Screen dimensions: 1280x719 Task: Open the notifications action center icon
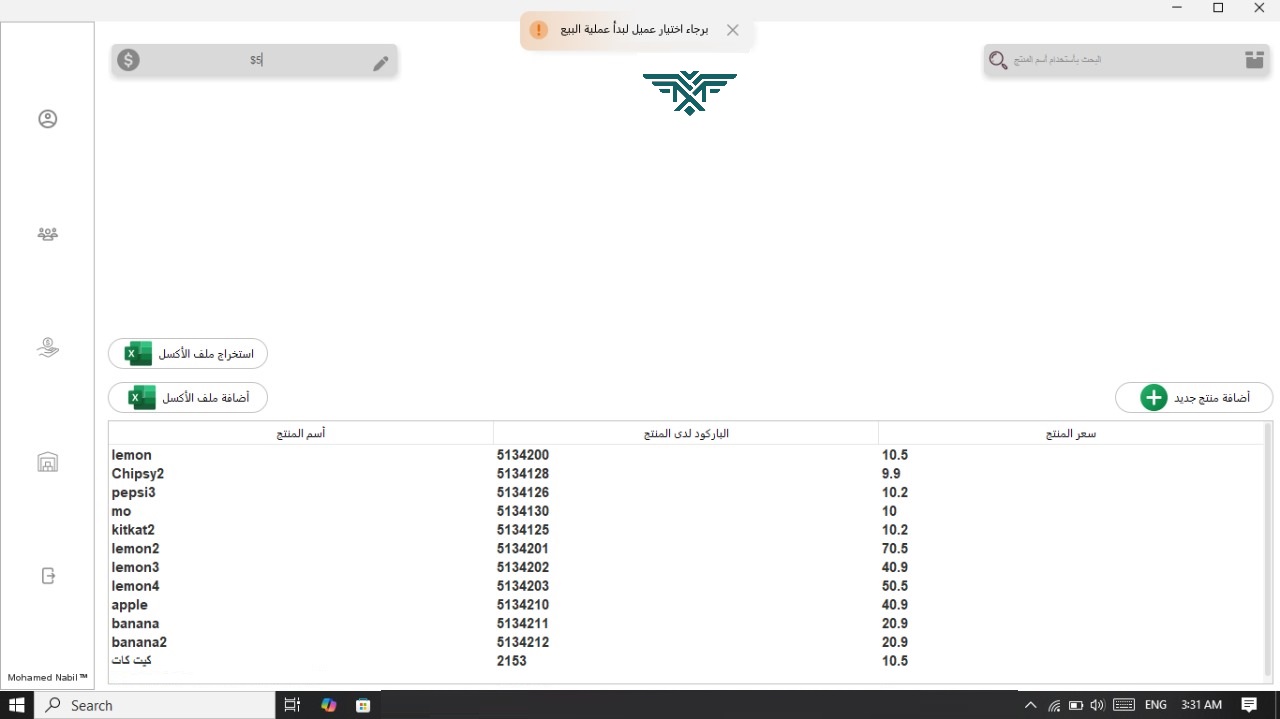(x=1249, y=705)
